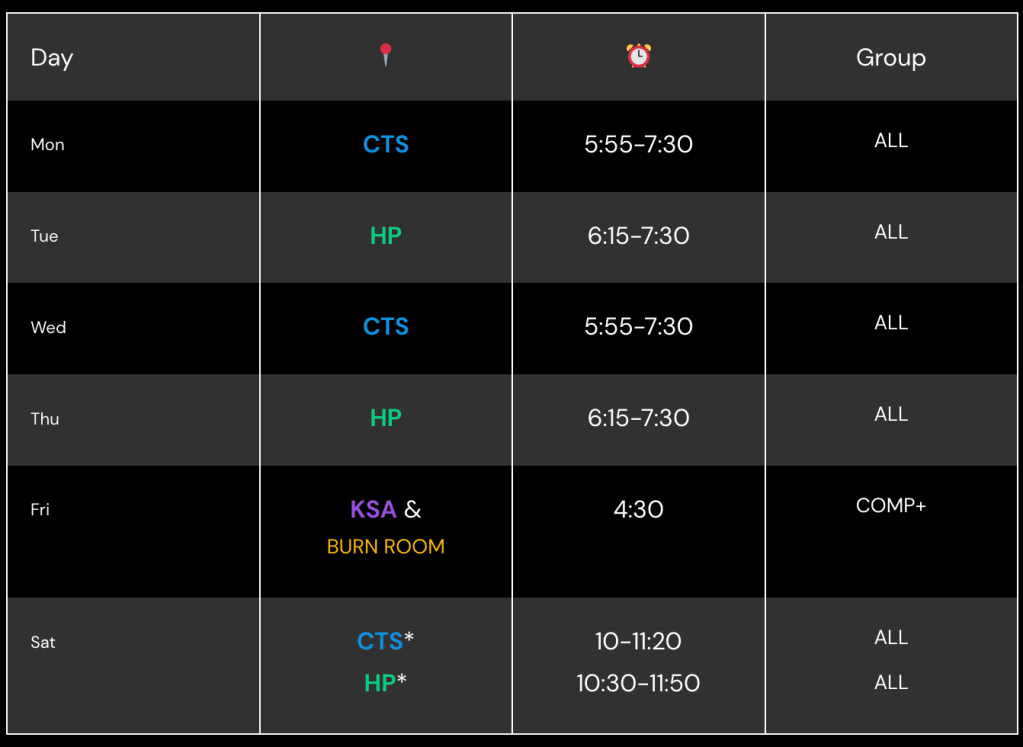Screen dimensions: 1023x747
Task: Select the 4:30 time on Friday
Action: [638, 510]
